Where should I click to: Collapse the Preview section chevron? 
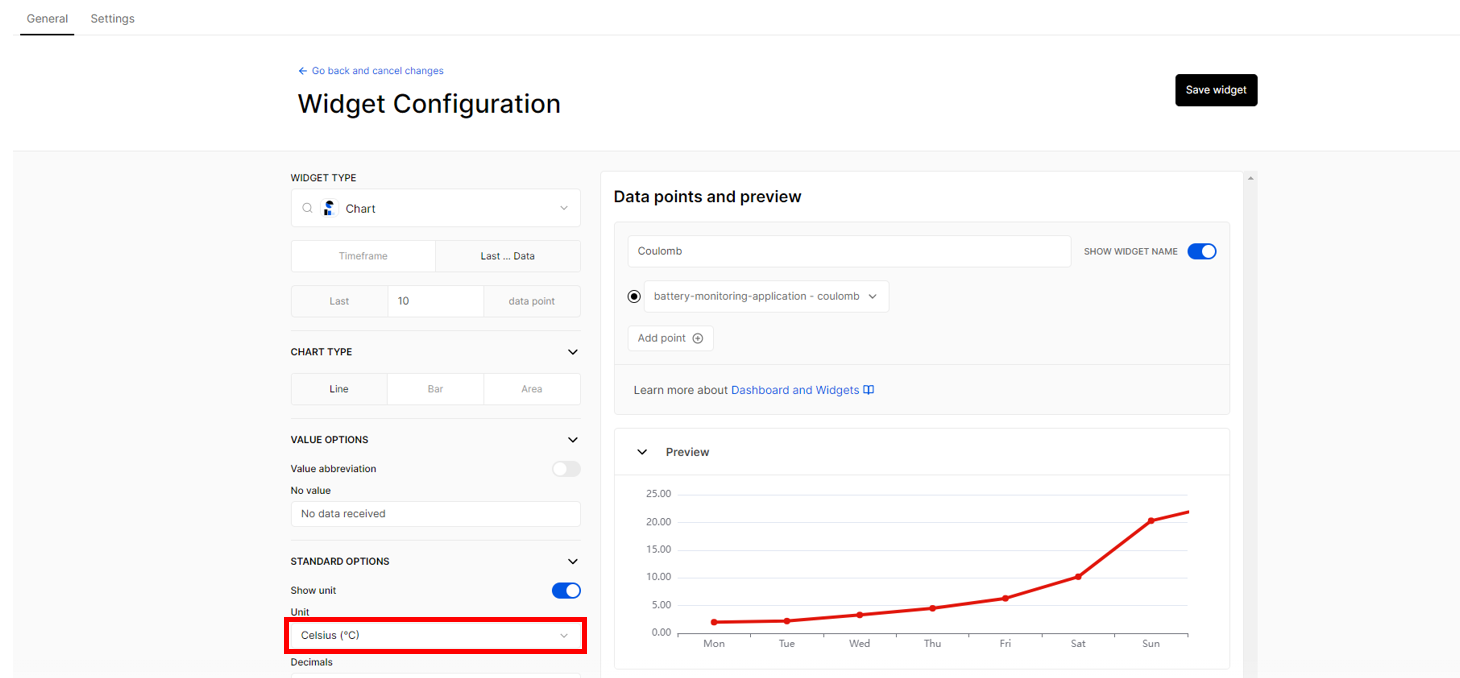[642, 452]
